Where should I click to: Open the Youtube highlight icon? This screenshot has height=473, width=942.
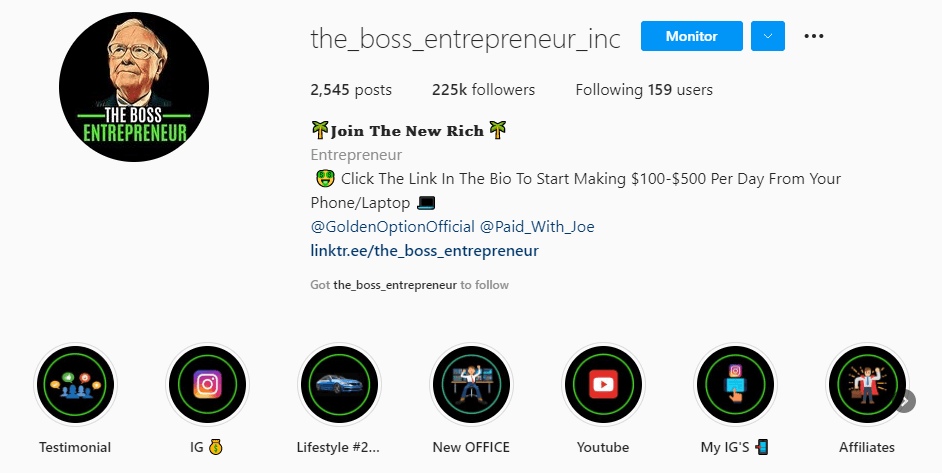[x=603, y=384]
